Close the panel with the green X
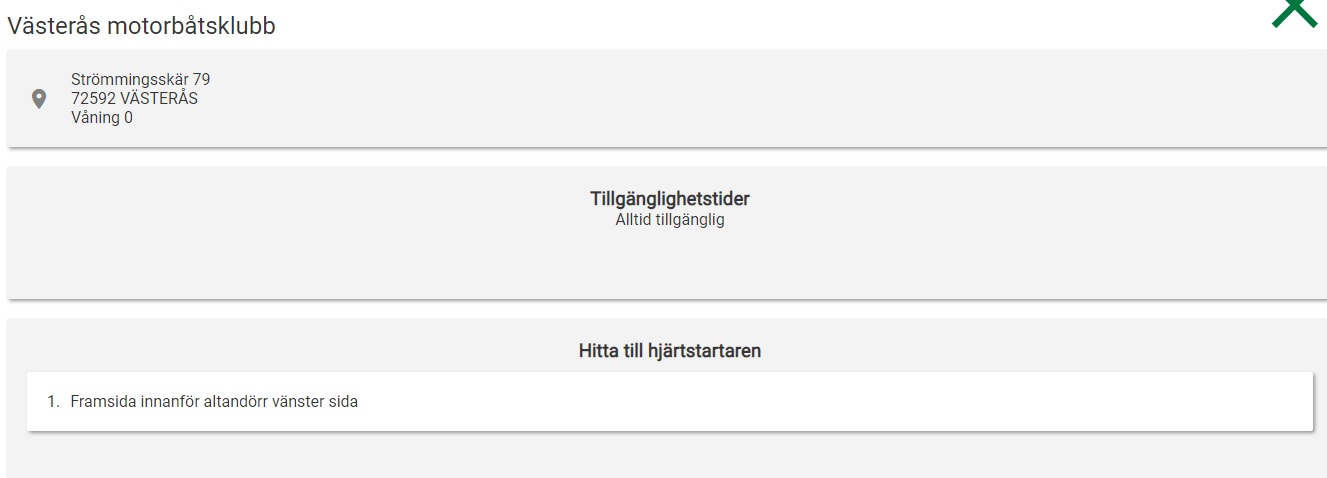Screen dimensions: 1327x478 [1294, 13]
